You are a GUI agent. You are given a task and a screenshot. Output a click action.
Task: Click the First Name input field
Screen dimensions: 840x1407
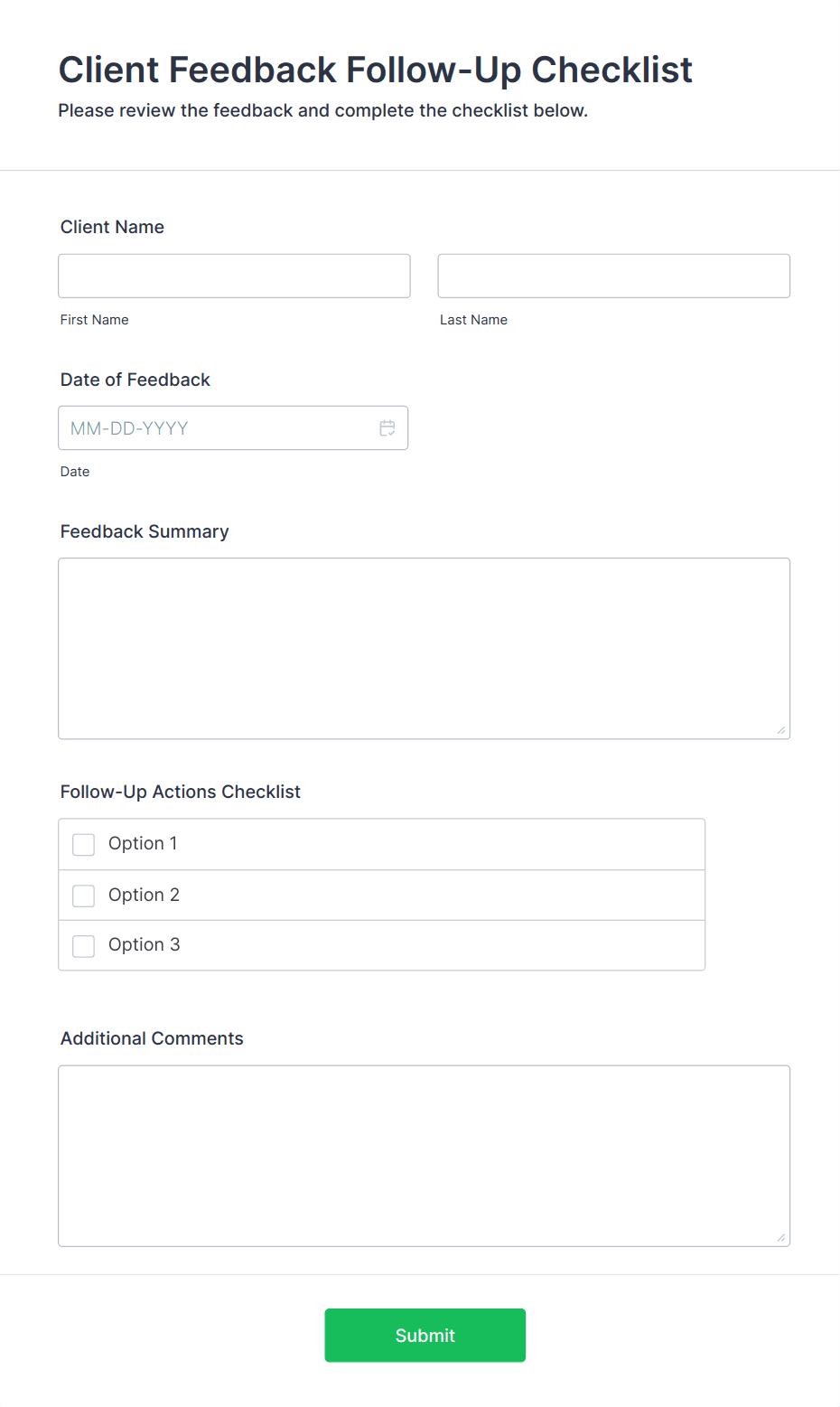[234, 276]
